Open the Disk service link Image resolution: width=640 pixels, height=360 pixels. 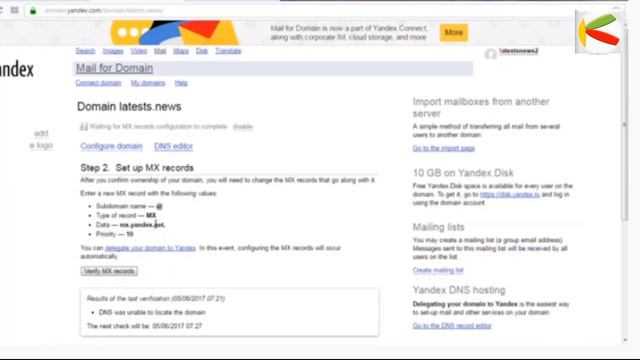pyautogui.click(x=202, y=51)
